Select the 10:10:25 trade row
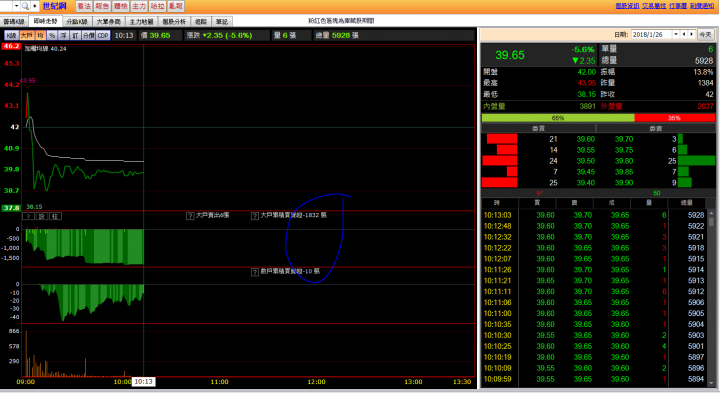 pos(594,346)
